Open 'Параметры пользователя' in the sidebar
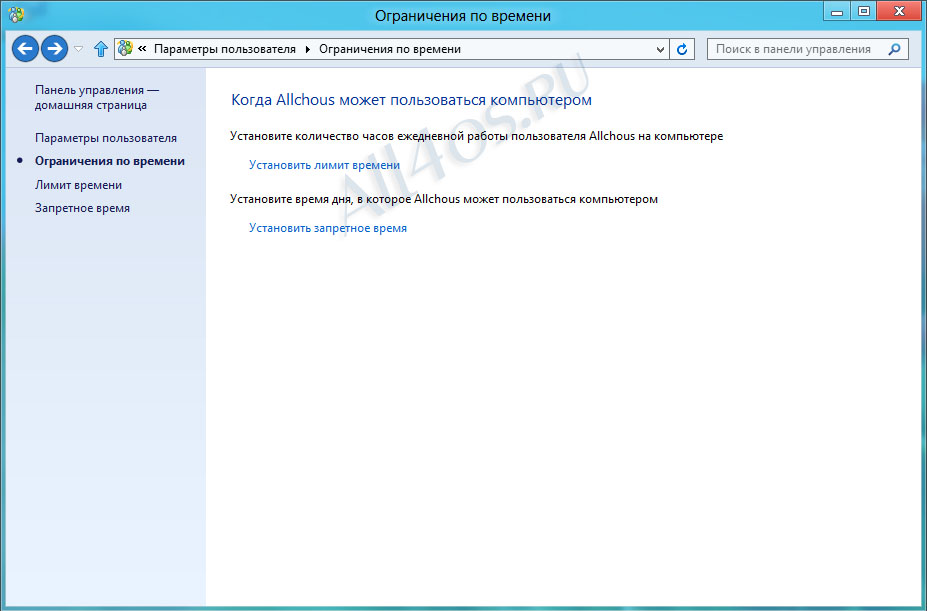 tap(106, 138)
